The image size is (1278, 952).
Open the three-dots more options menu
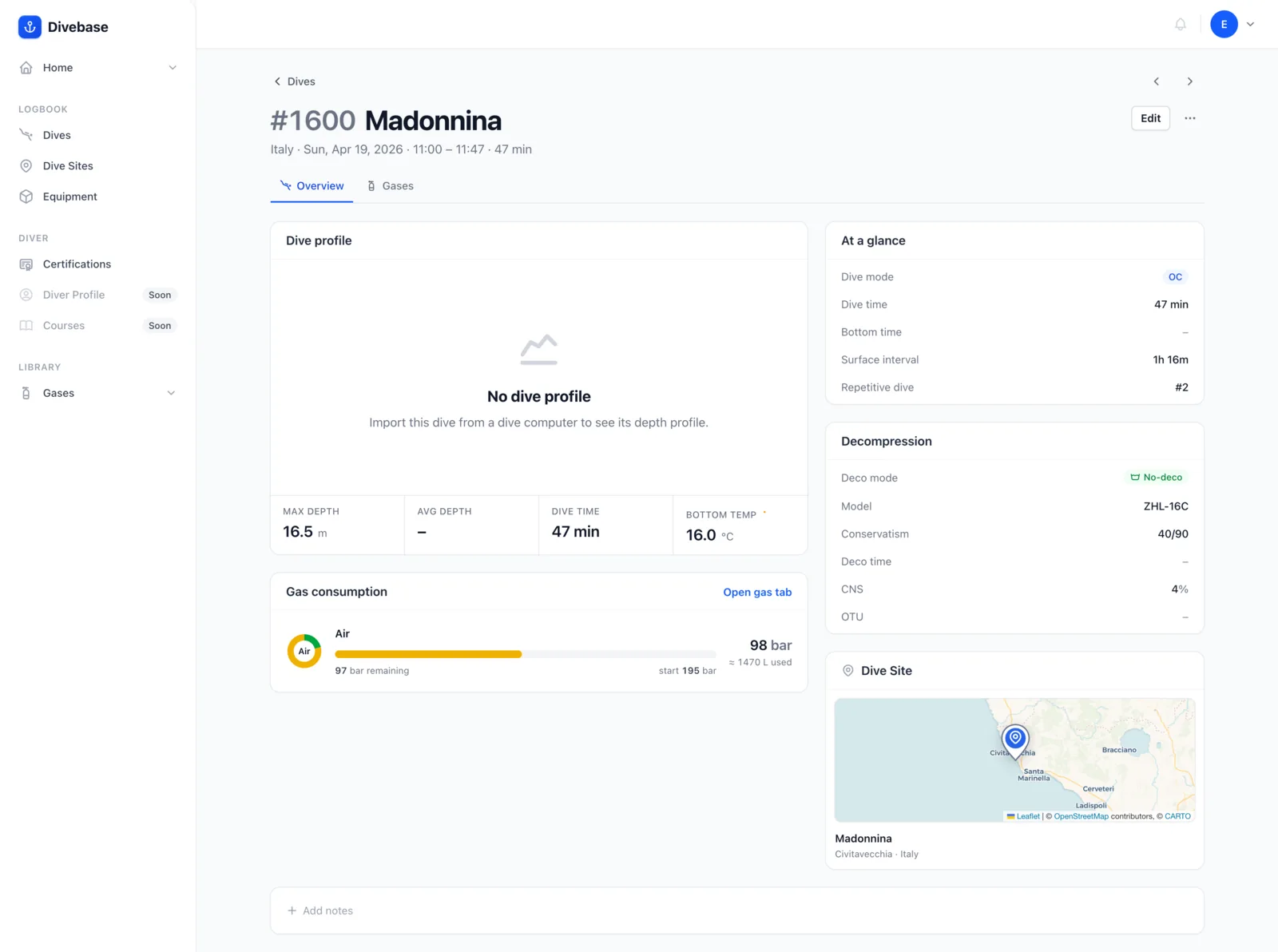click(x=1190, y=118)
